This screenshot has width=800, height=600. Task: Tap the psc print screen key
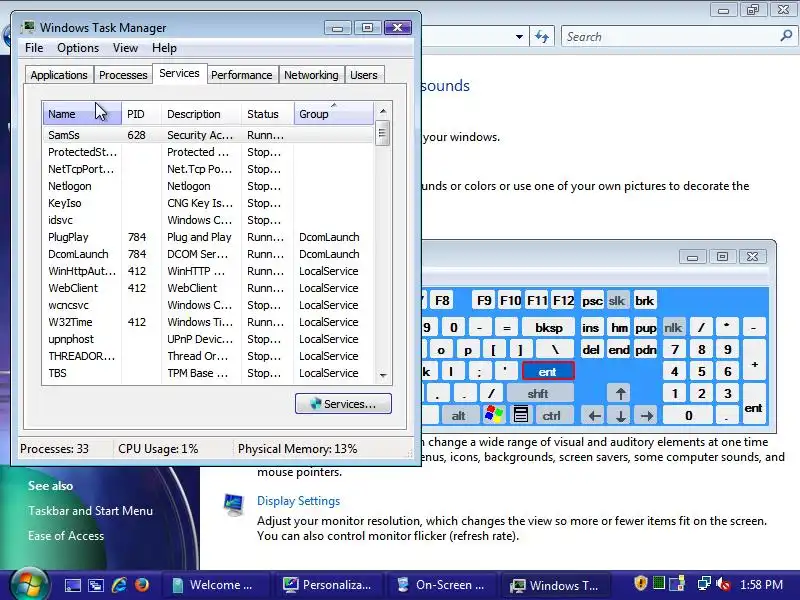tap(592, 301)
